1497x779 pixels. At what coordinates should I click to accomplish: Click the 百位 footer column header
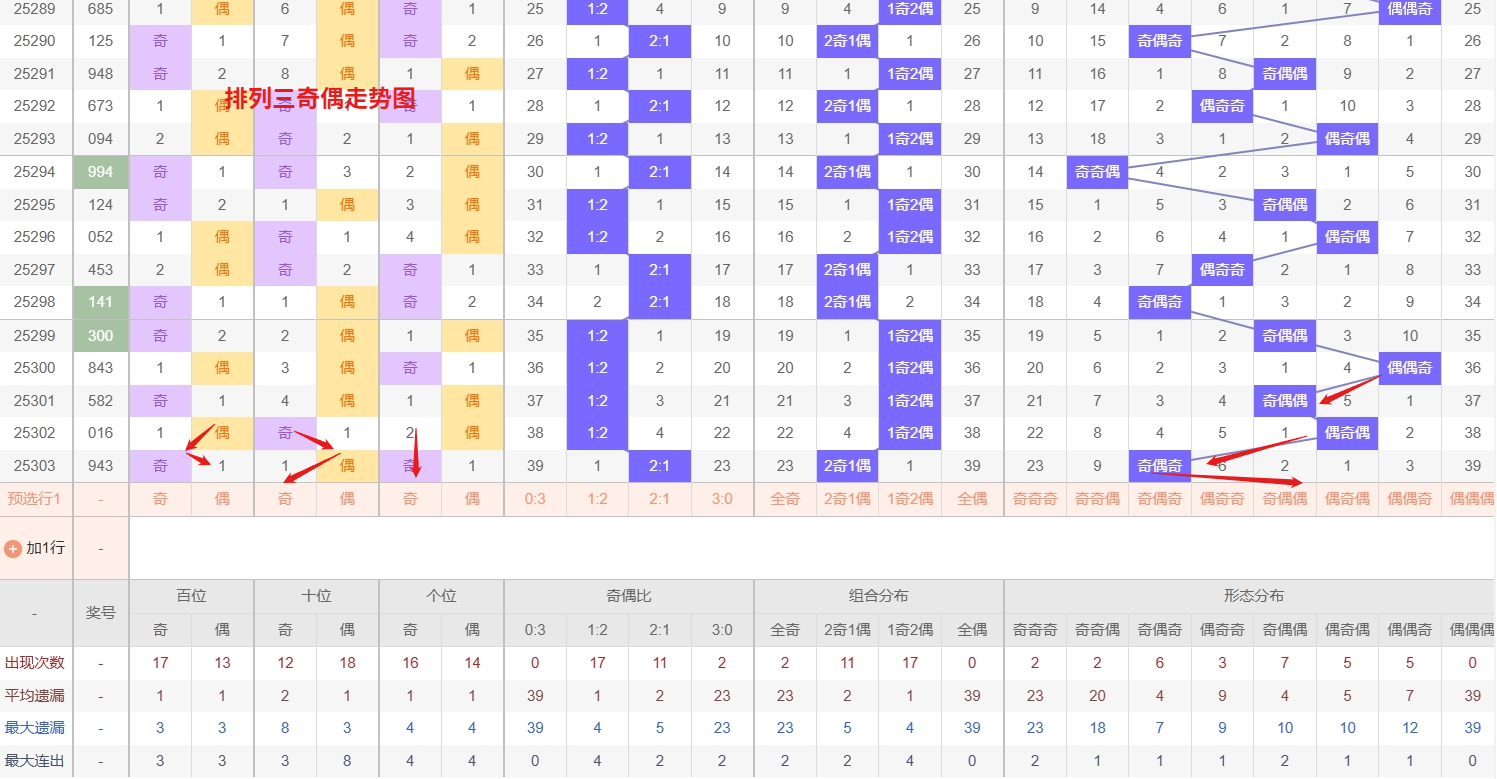tap(191, 596)
